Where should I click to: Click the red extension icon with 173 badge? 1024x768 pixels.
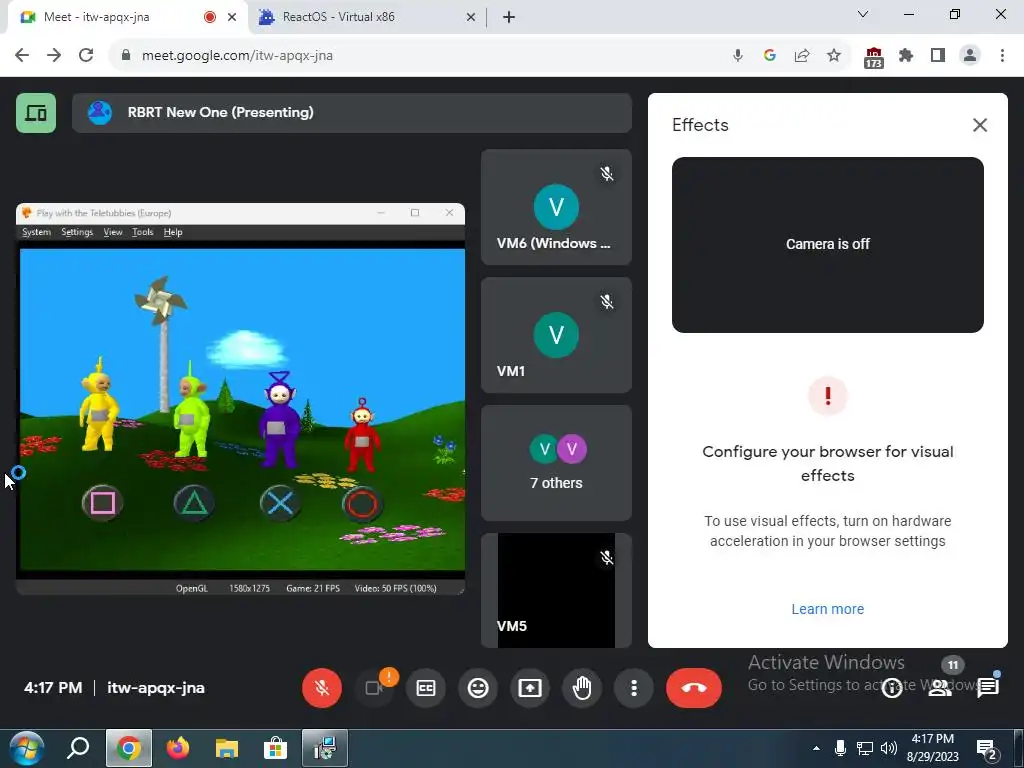874,57
